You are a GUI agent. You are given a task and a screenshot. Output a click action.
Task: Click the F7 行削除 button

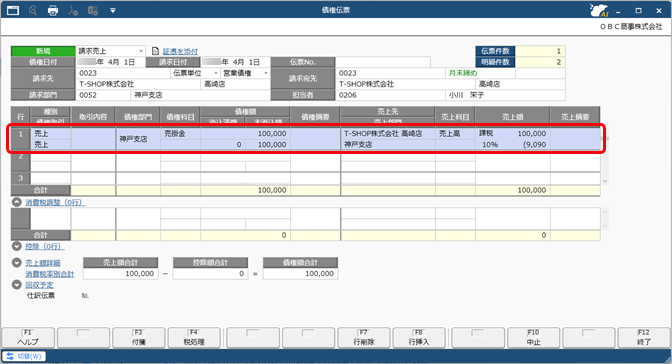[x=364, y=337]
